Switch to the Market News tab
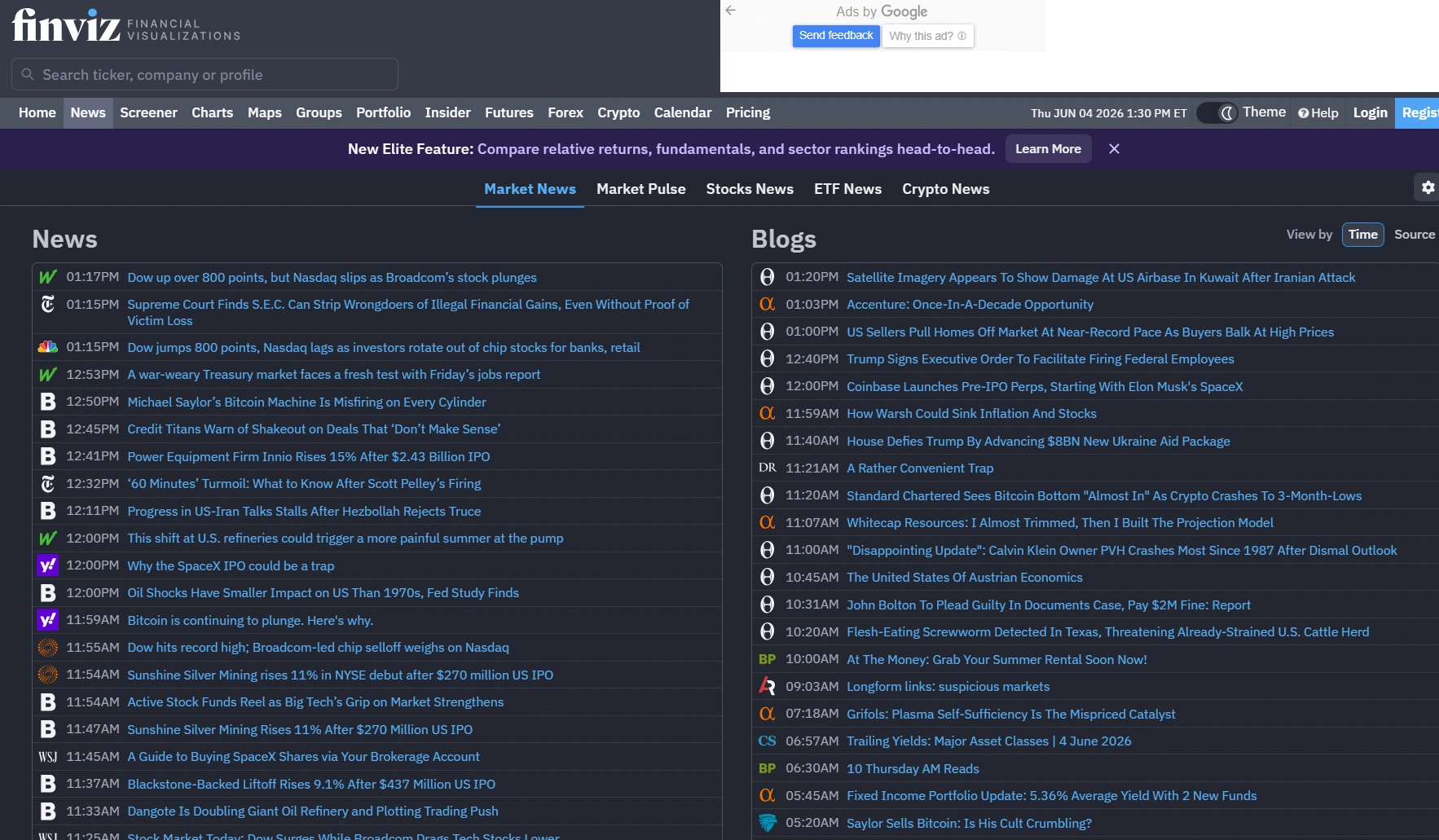Image resolution: width=1439 pixels, height=840 pixels. pos(530,189)
